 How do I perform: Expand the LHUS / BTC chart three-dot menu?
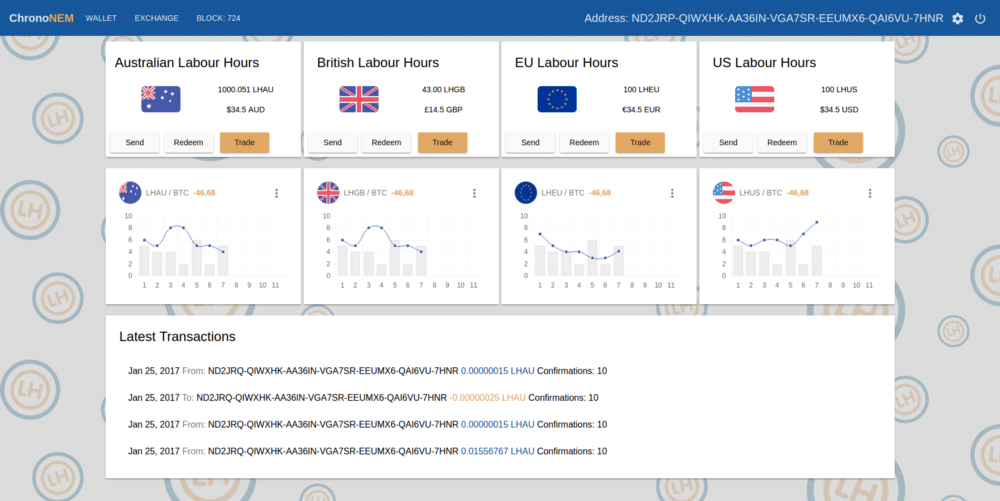point(870,193)
